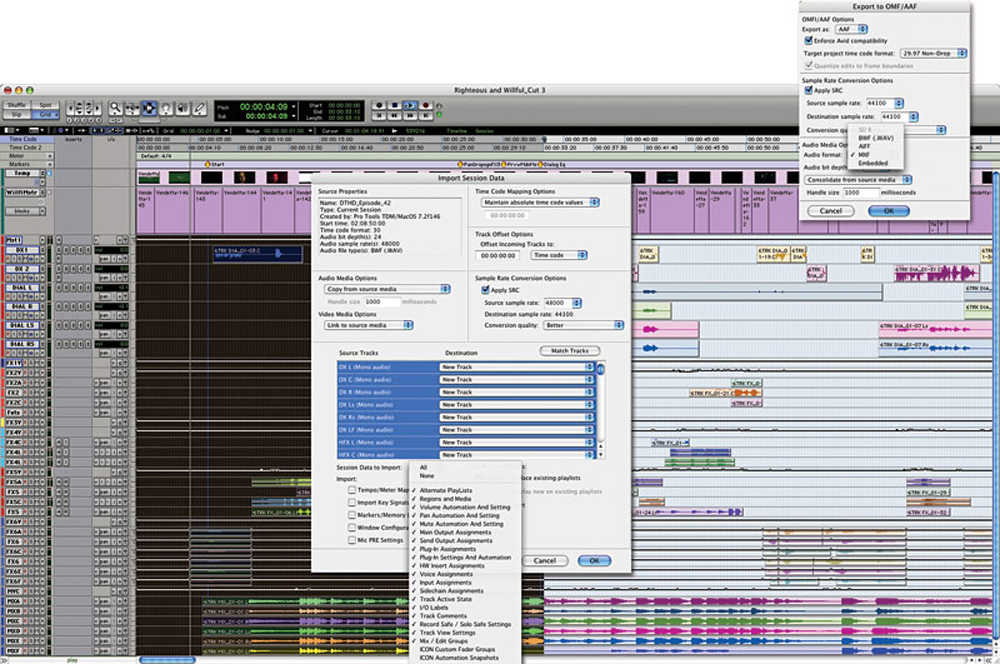Select the Grabber hand tool
This screenshot has height=664, width=1000.
[x=166, y=108]
